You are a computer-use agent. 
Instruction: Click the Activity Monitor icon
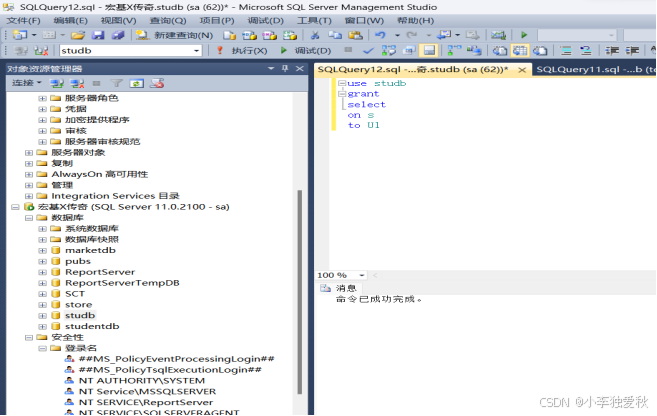tap(498, 35)
